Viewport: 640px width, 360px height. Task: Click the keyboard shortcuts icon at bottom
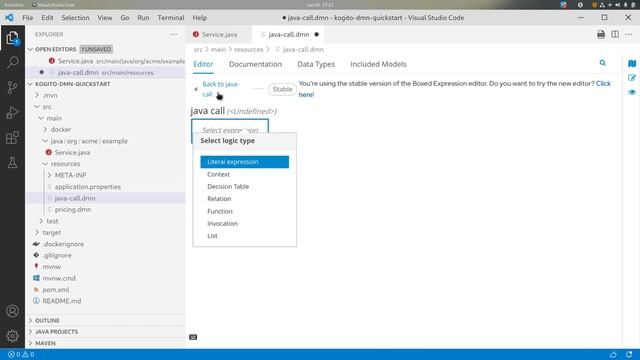pyautogui.click(x=193, y=337)
